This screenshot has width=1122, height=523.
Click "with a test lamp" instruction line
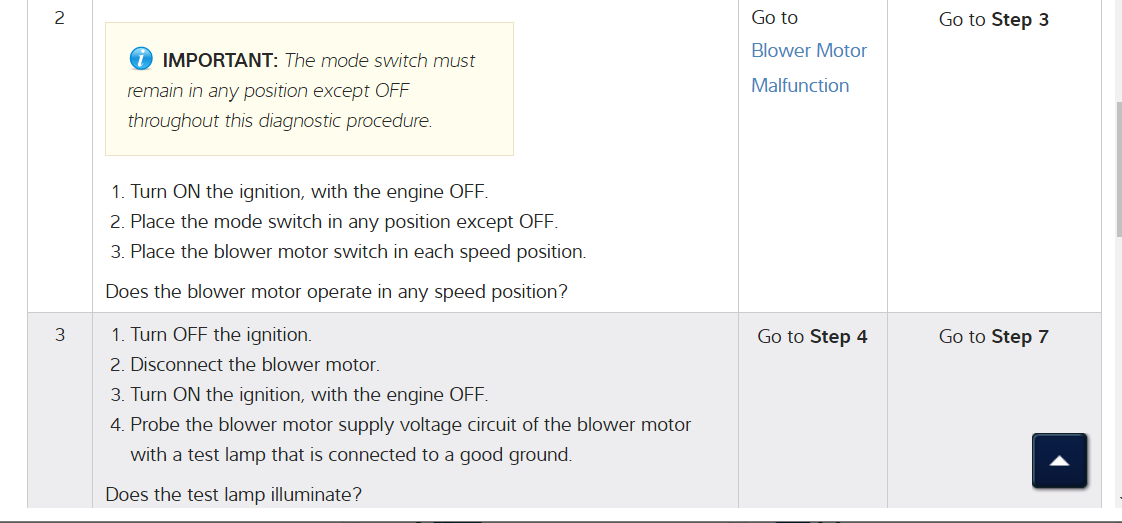[x=350, y=455]
